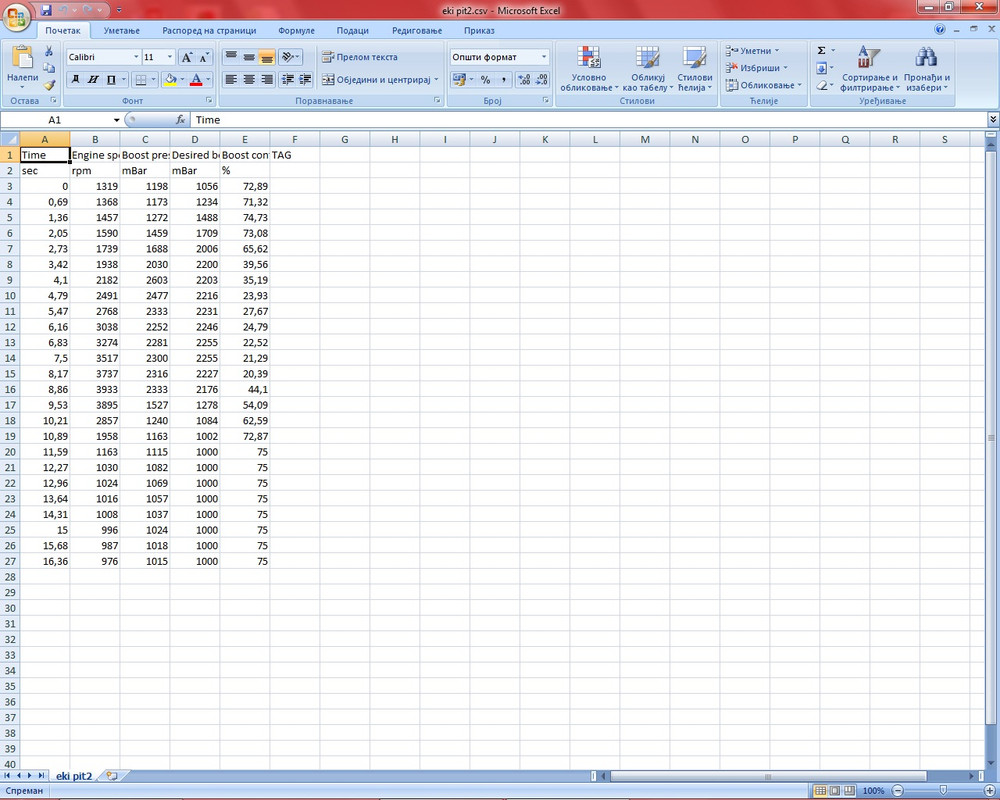This screenshot has height=800, width=1000.
Task: Align cell text to the left
Action: [231, 80]
